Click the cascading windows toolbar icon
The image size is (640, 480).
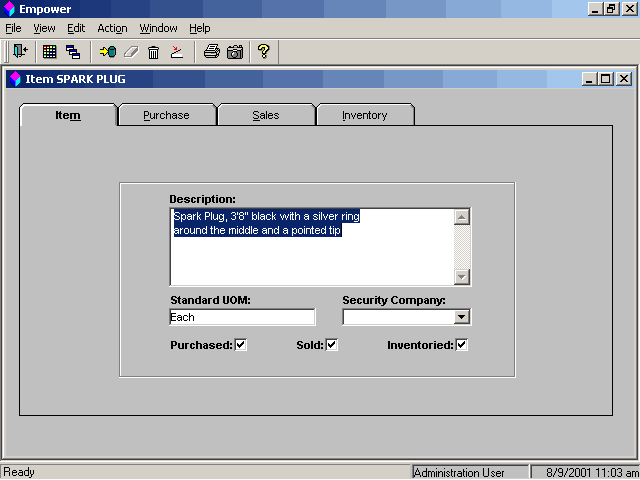click(73, 52)
